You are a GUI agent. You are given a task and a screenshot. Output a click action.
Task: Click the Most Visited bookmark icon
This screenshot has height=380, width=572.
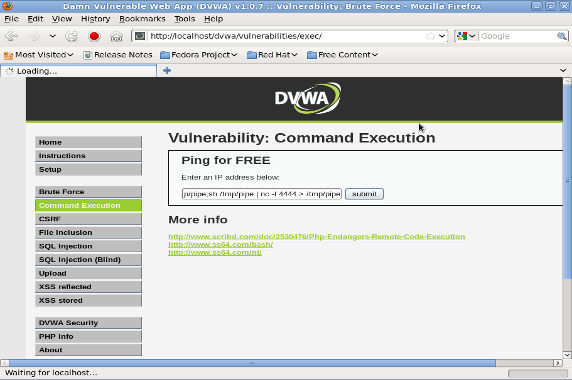pyautogui.click(x=8, y=55)
